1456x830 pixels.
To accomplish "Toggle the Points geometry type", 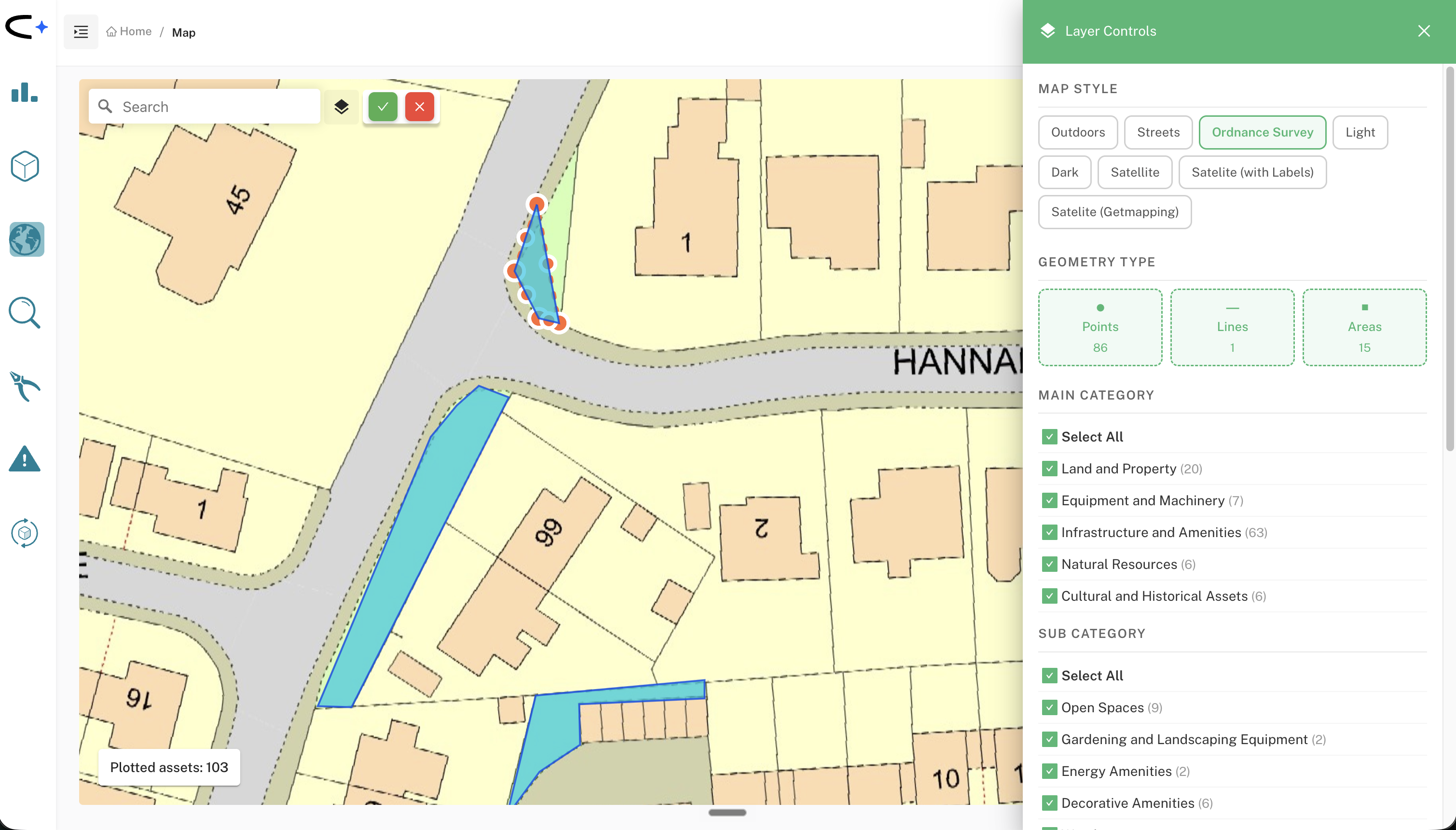I will 1100,327.
